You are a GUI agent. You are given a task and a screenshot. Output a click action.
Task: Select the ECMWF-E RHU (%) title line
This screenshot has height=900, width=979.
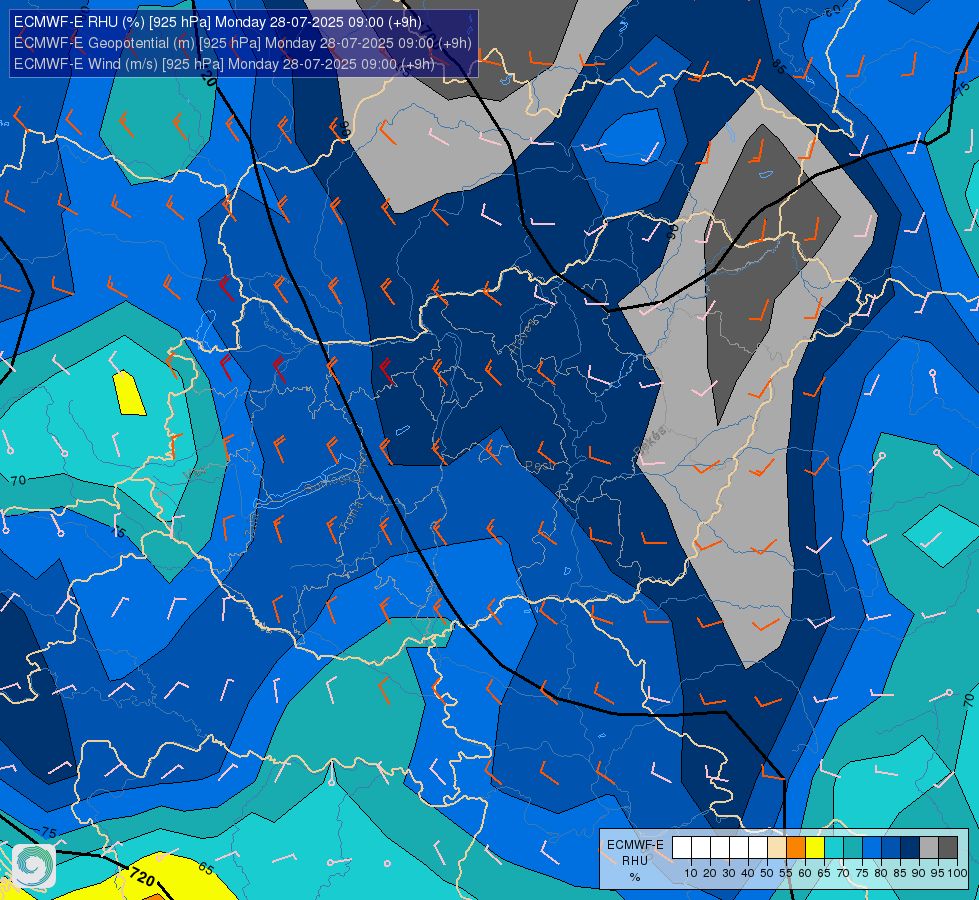point(217,22)
